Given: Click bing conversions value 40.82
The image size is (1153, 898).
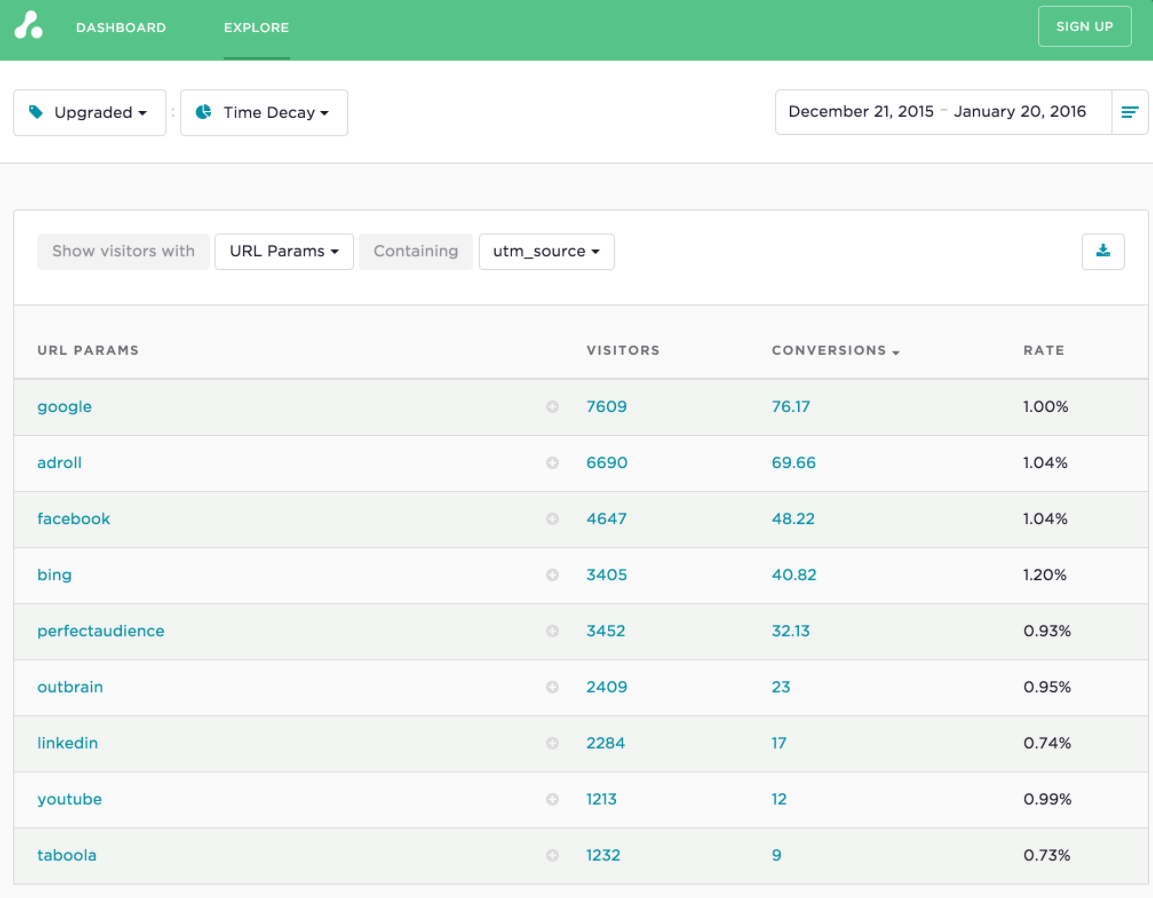Looking at the screenshot, I should click(x=793, y=575).
